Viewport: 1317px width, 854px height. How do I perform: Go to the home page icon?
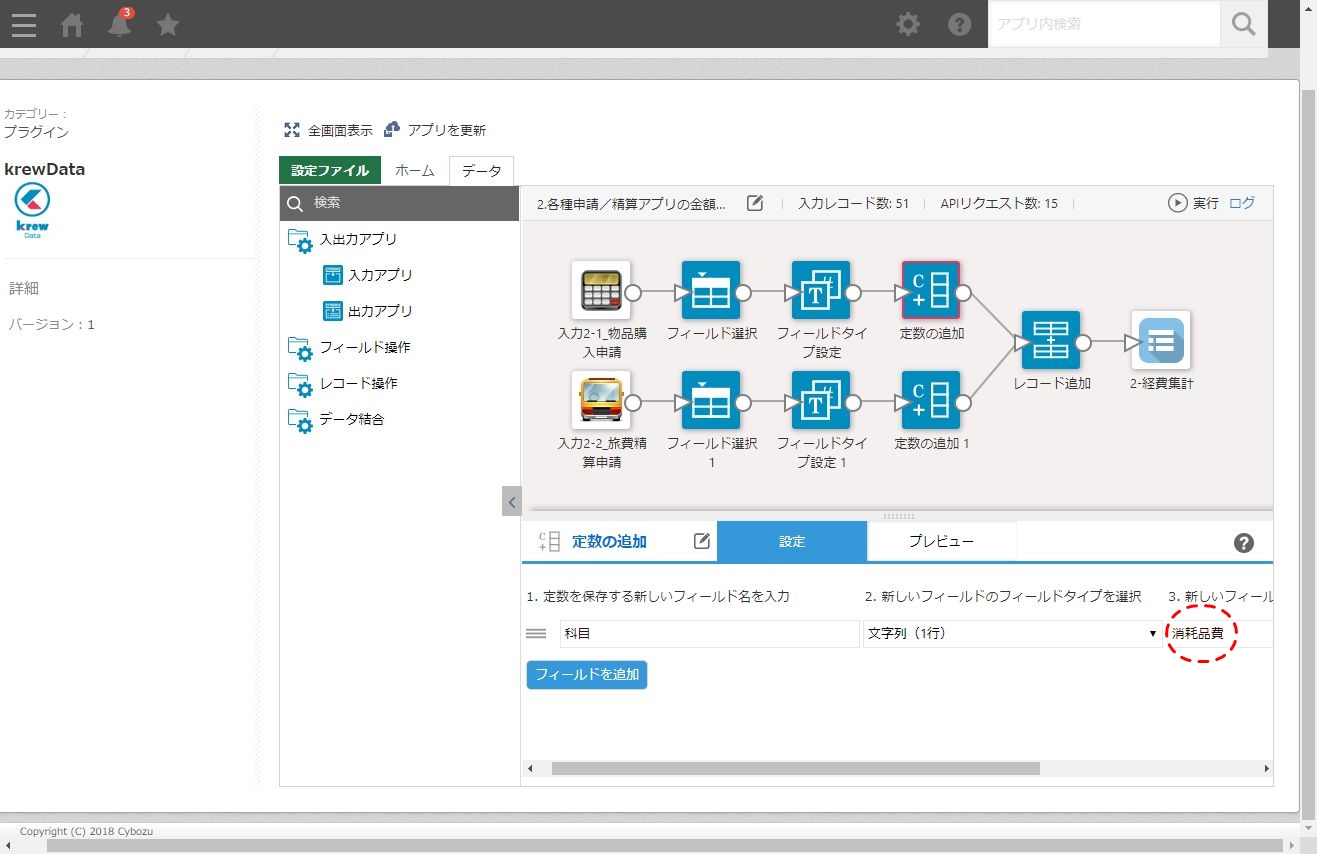[72, 25]
